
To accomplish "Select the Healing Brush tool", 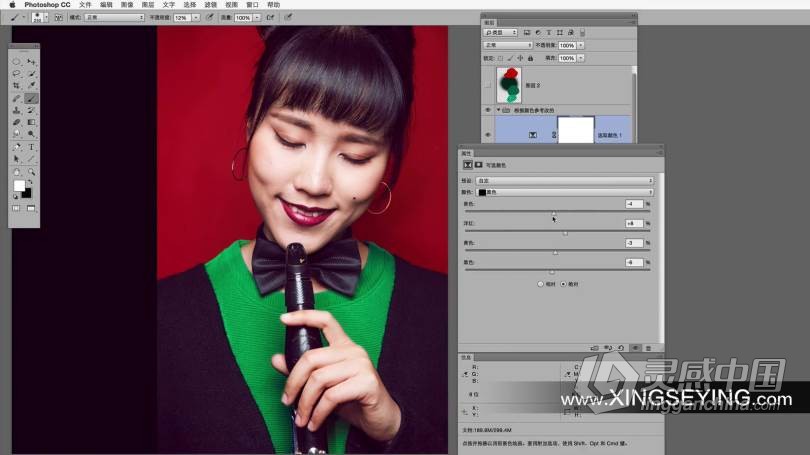I will (x=17, y=98).
